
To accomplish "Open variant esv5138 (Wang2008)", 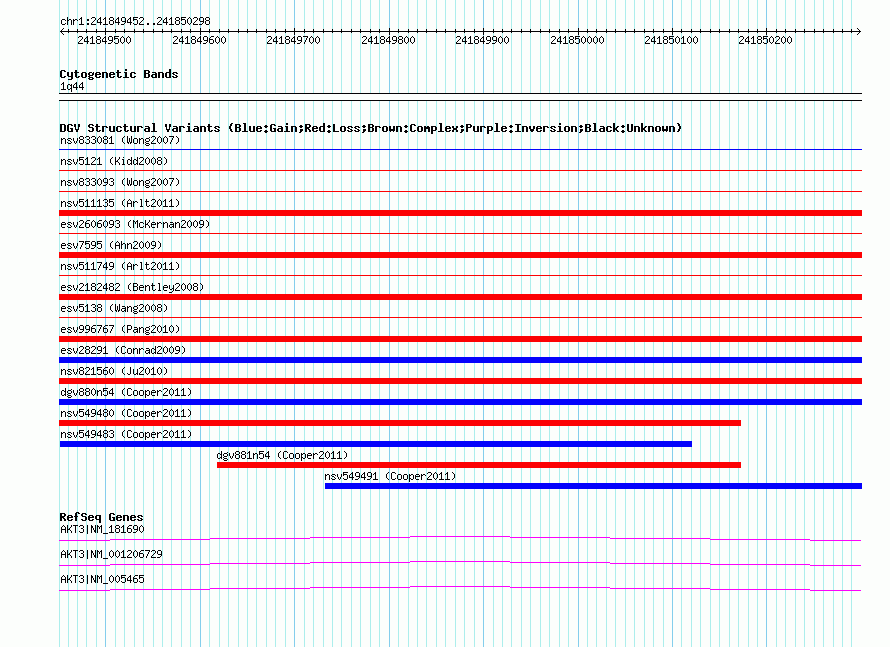I will click(x=114, y=308).
